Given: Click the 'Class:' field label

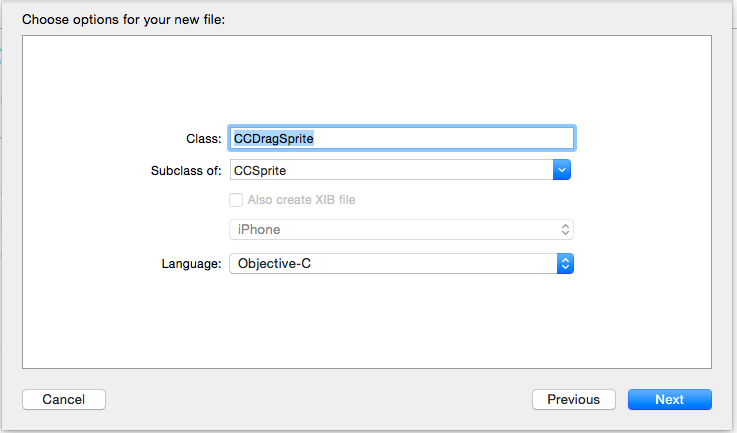Looking at the screenshot, I should (204, 139).
